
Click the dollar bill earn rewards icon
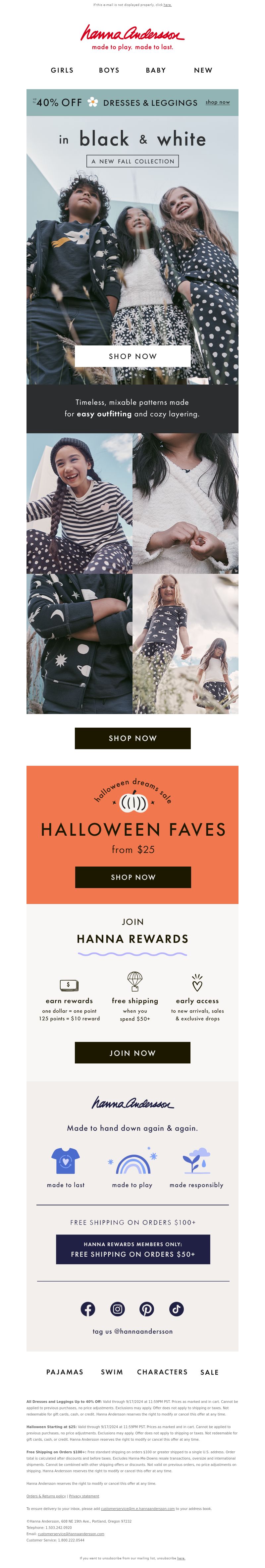69,984
